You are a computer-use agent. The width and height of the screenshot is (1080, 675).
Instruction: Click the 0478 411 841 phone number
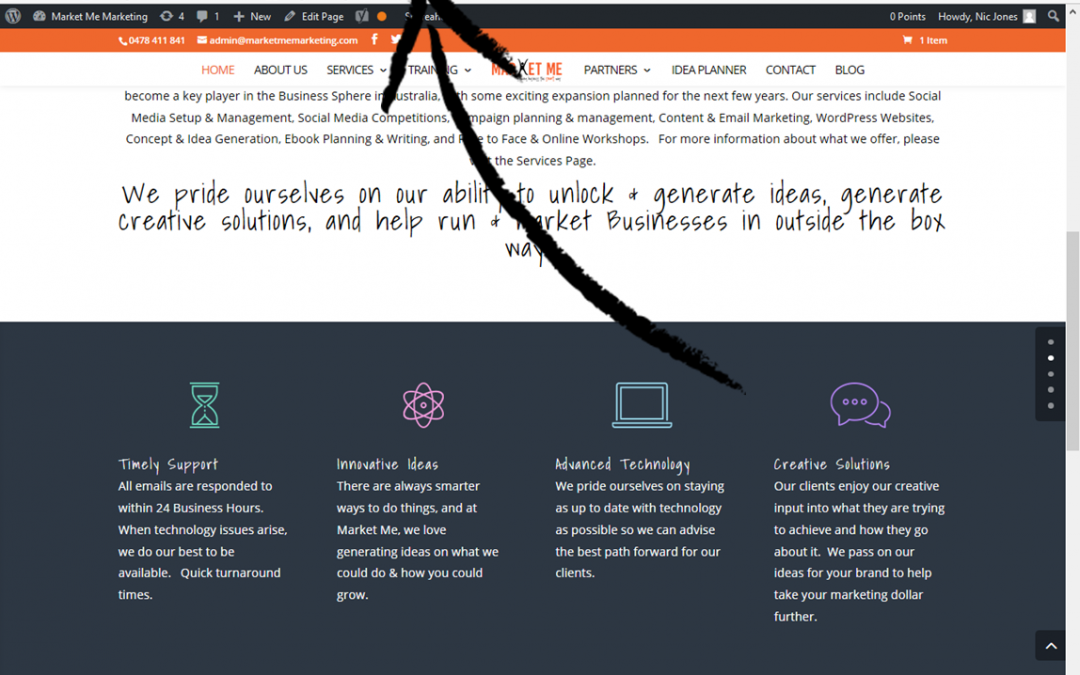pos(157,40)
